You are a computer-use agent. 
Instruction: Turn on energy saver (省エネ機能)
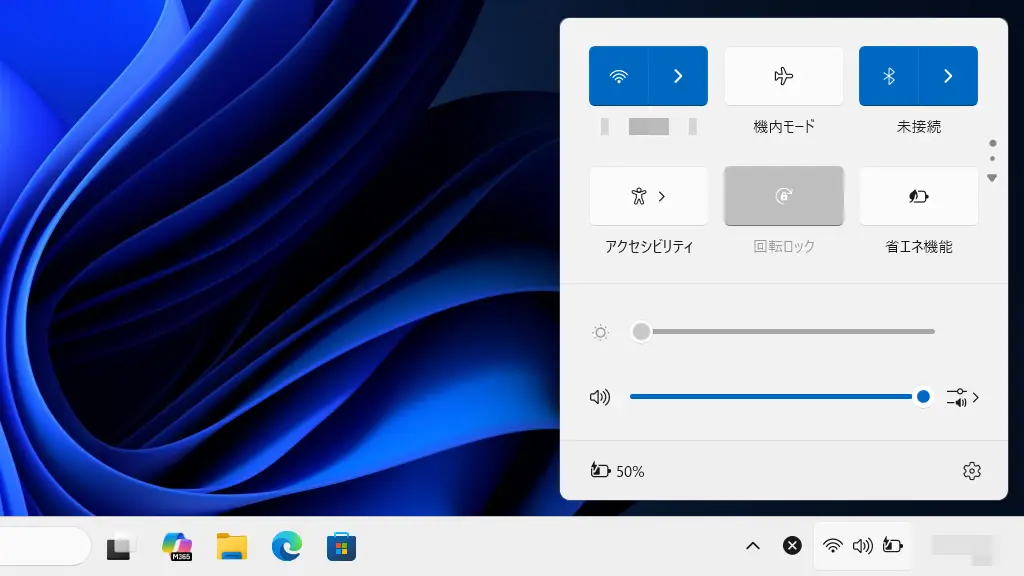pos(918,196)
